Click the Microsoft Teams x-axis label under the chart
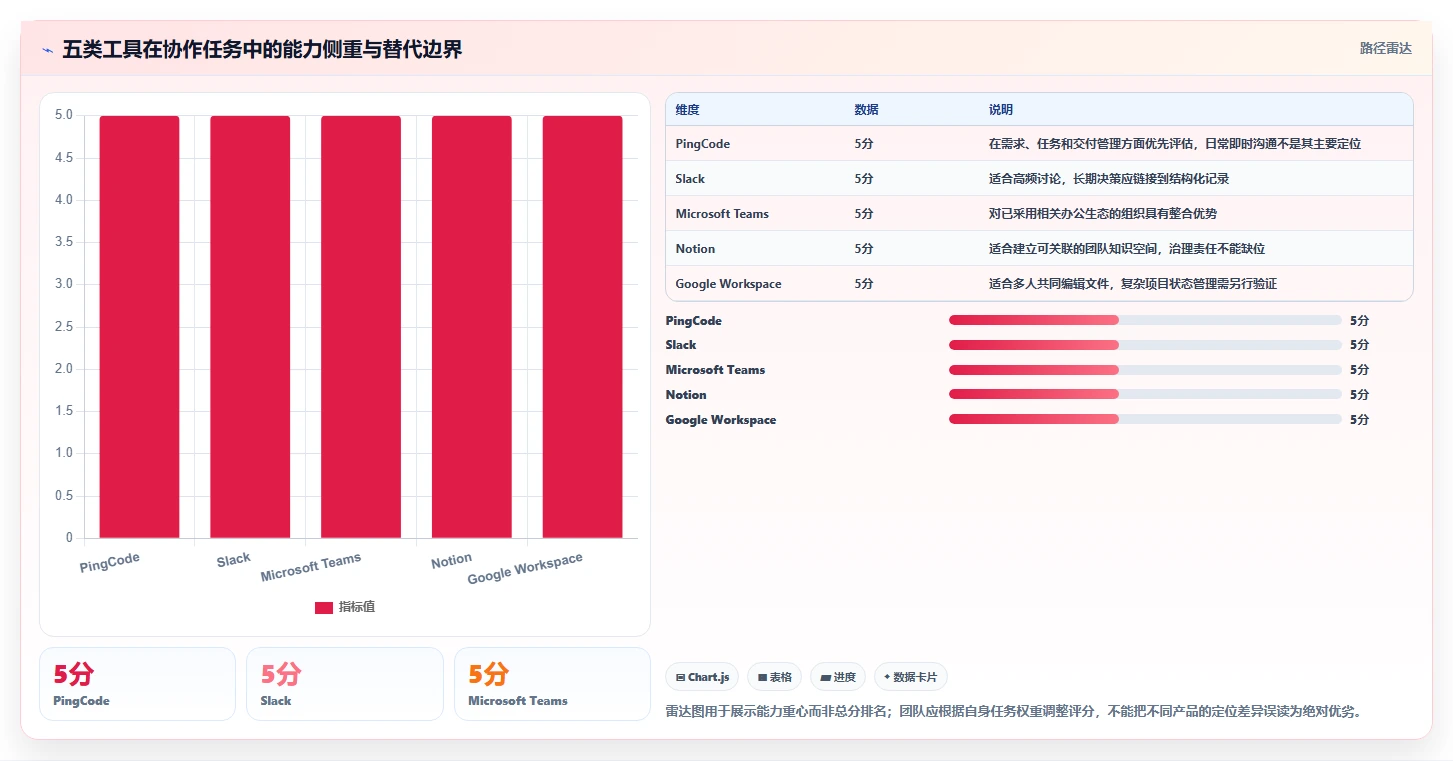Screen dimensions: 1453x761 [x=311, y=568]
